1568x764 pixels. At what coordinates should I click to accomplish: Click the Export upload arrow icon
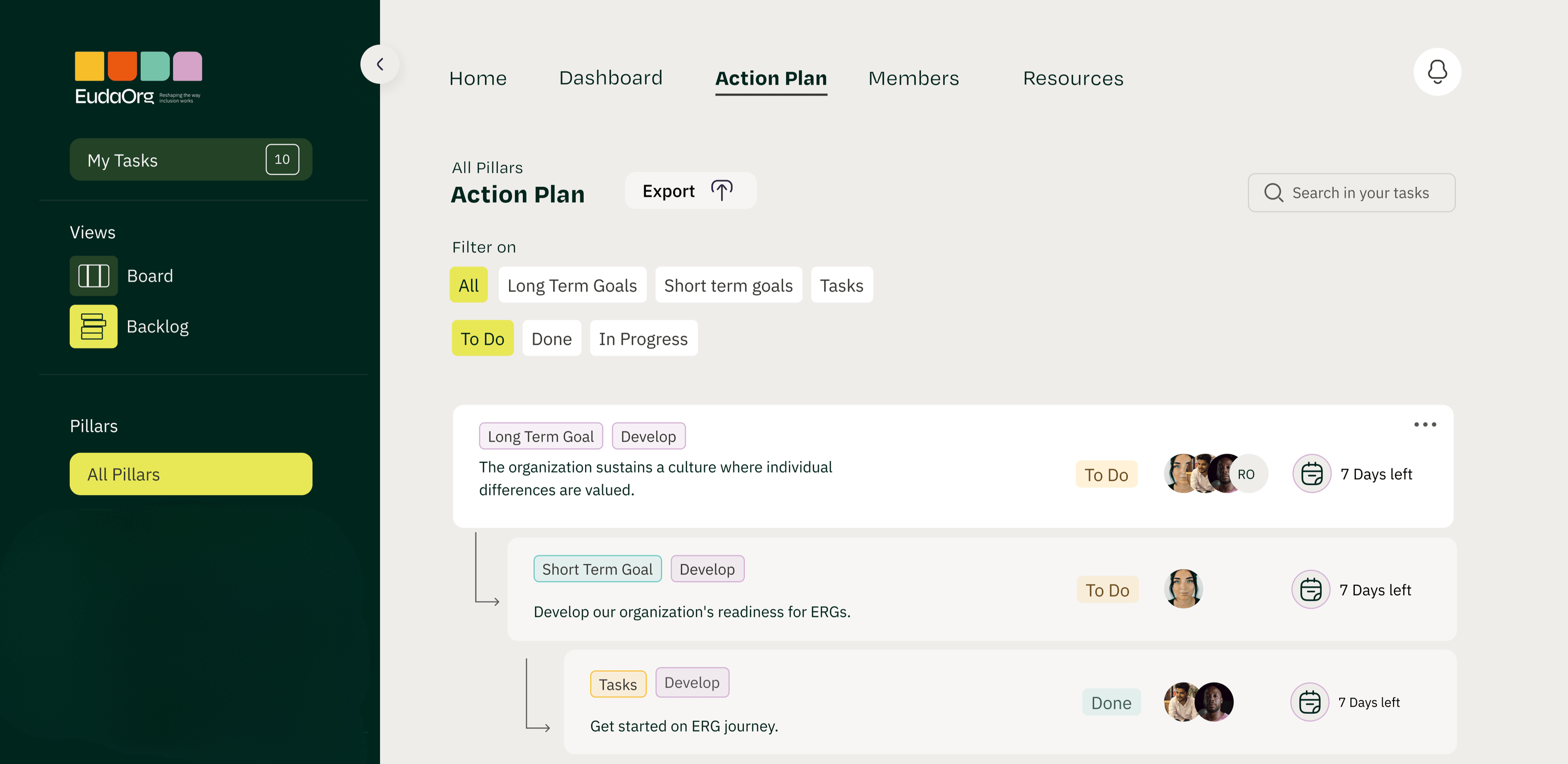tap(721, 191)
